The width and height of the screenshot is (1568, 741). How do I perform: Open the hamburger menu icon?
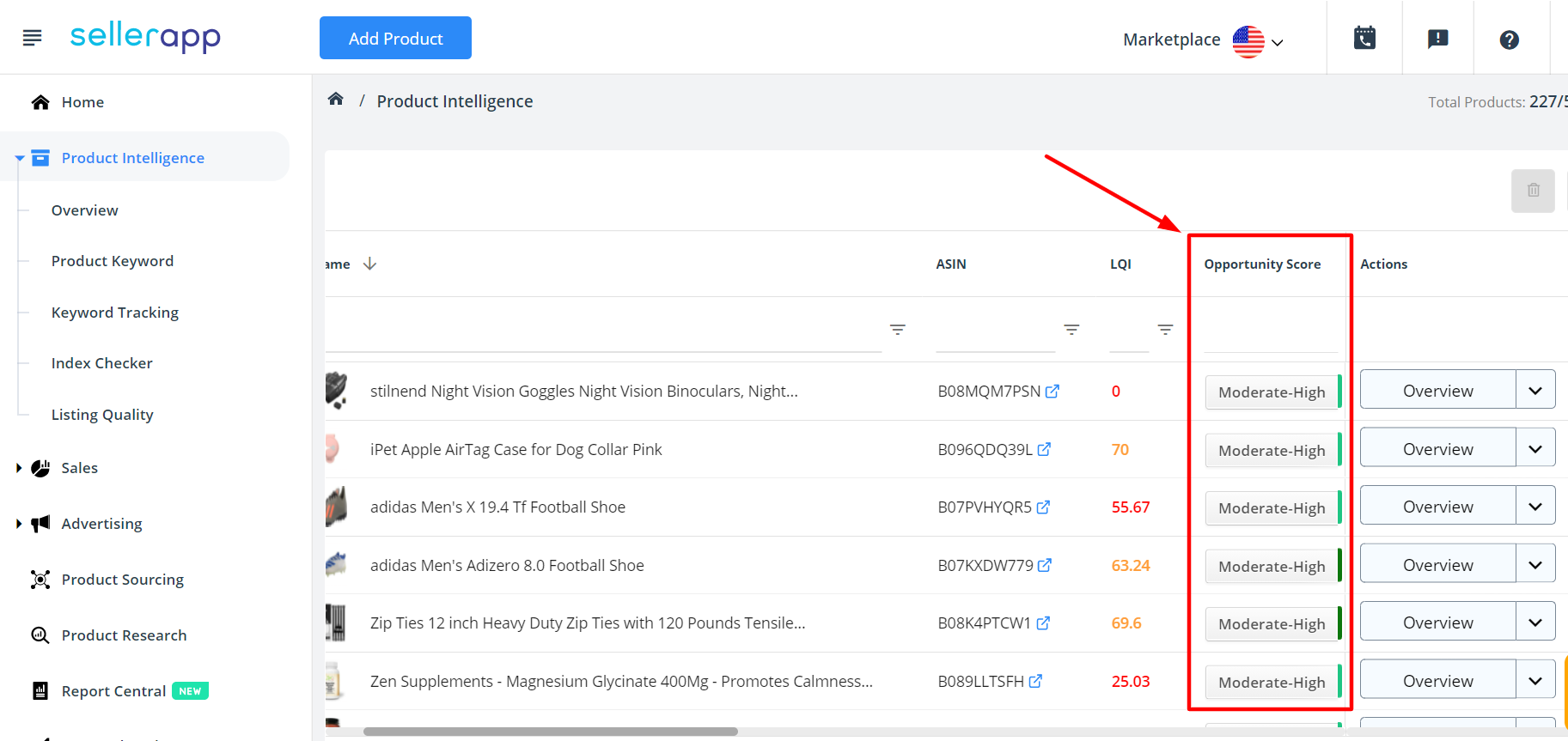click(x=32, y=38)
